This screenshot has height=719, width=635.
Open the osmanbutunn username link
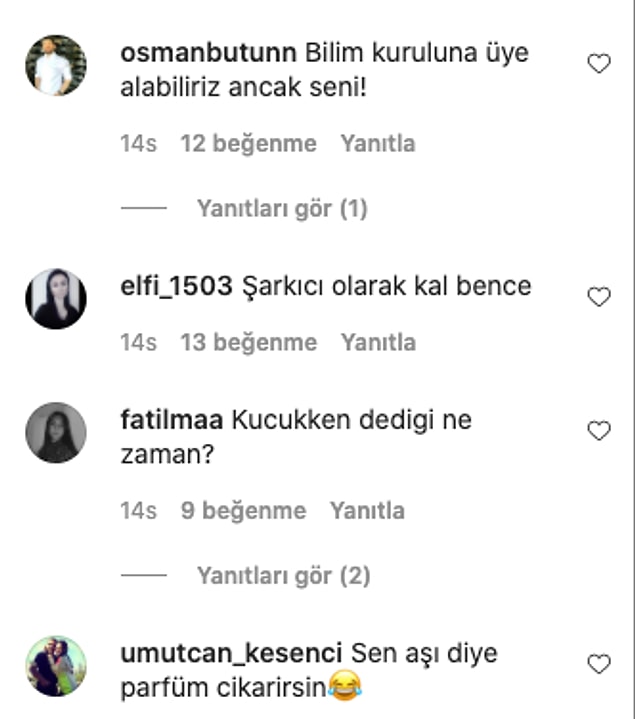click(209, 53)
